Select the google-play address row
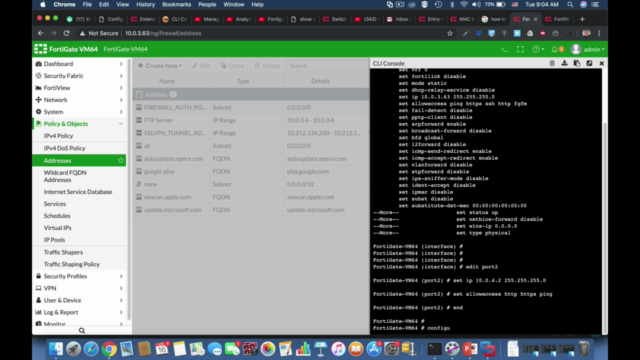The image size is (640, 360). click(x=251, y=171)
